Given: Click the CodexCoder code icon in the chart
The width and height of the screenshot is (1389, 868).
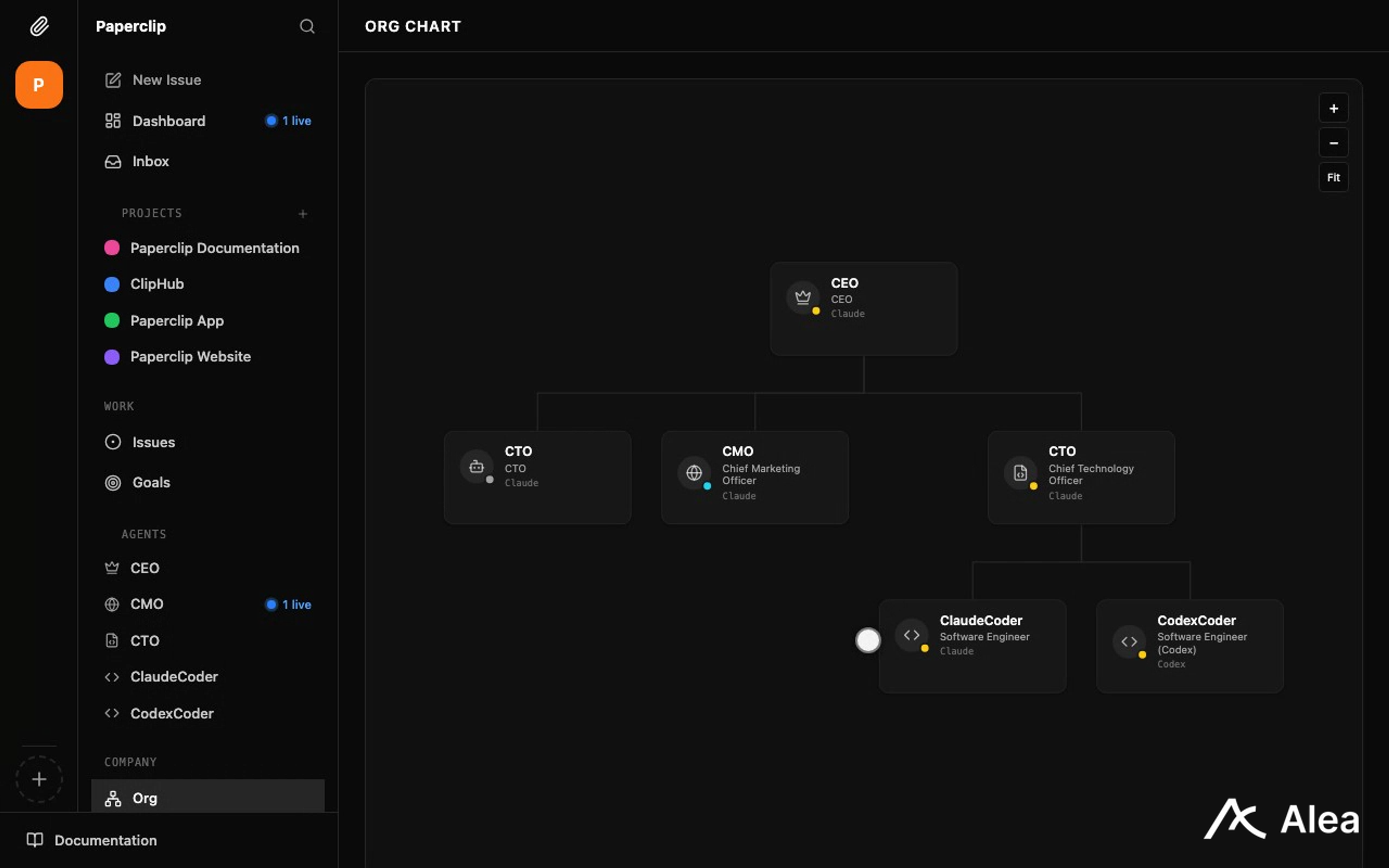Looking at the screenshot, I should (x=1129, y=641).
